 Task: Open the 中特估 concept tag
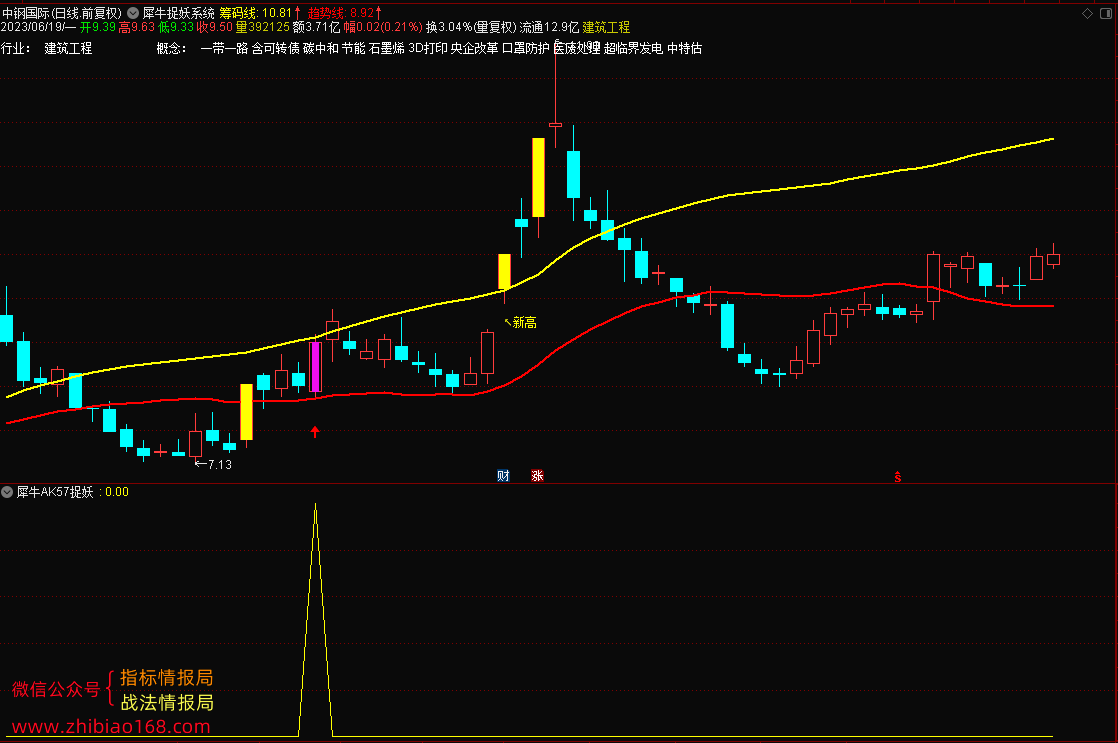684,48
